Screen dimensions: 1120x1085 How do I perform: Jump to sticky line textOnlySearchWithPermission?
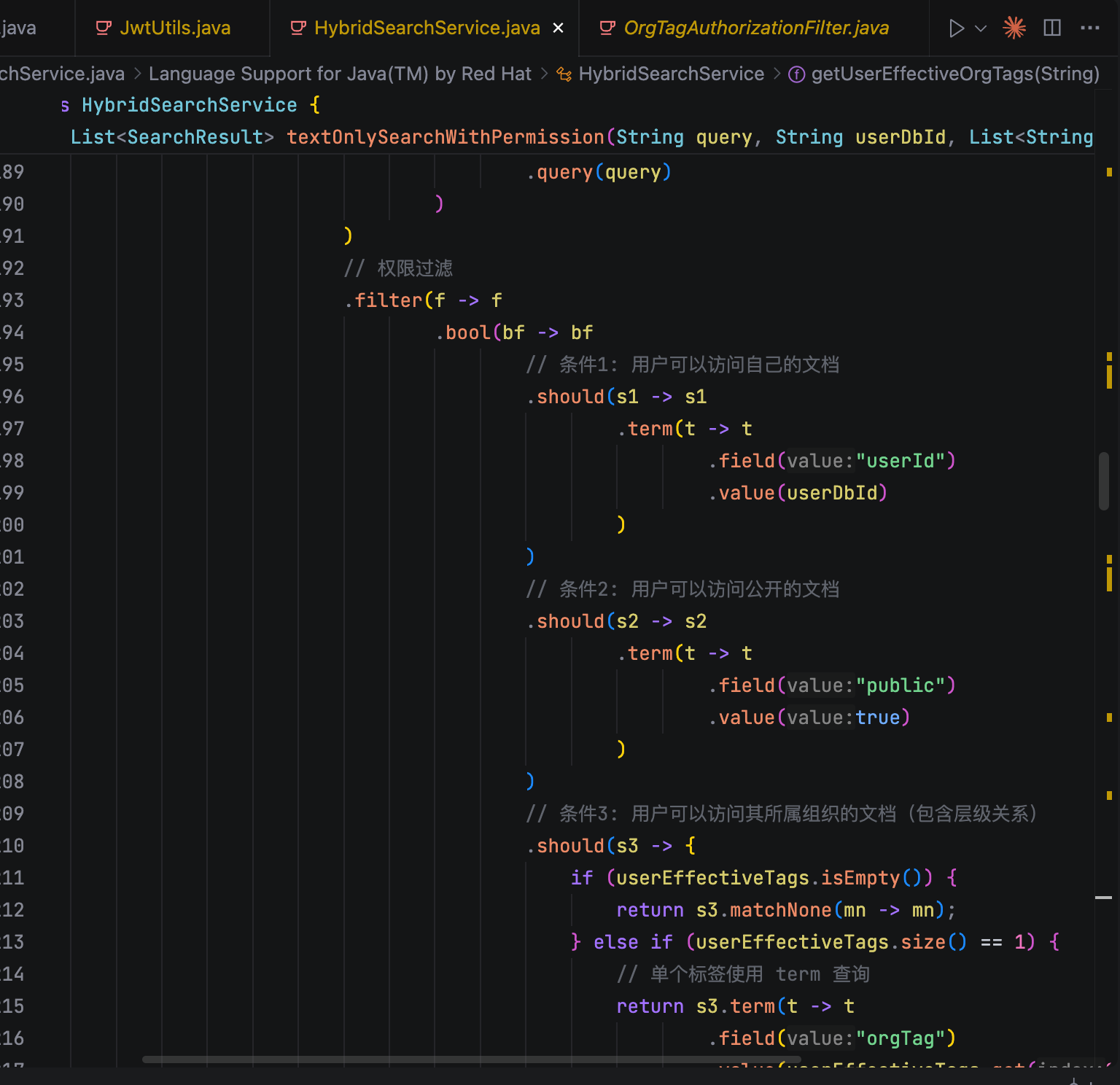446,137
